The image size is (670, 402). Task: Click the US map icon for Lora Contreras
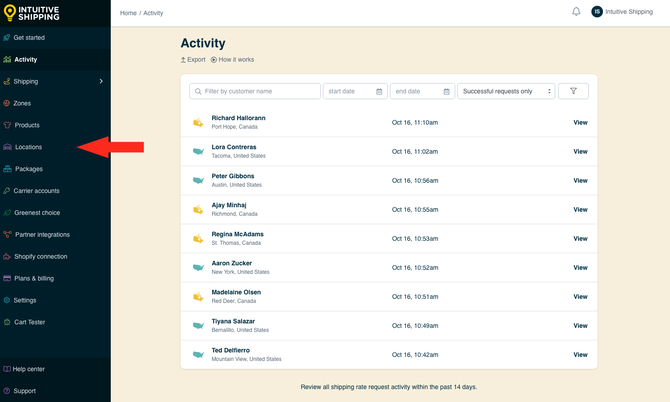coord(198,151)
